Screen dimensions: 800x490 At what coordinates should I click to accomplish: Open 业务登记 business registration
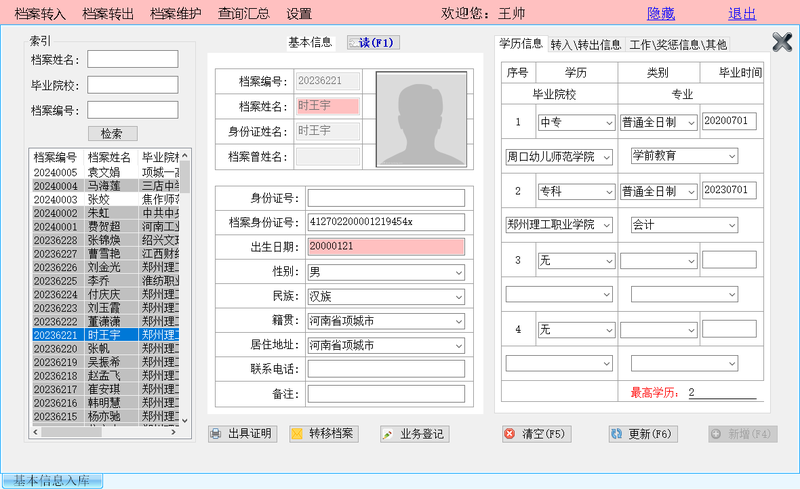[x=415, y=434]
